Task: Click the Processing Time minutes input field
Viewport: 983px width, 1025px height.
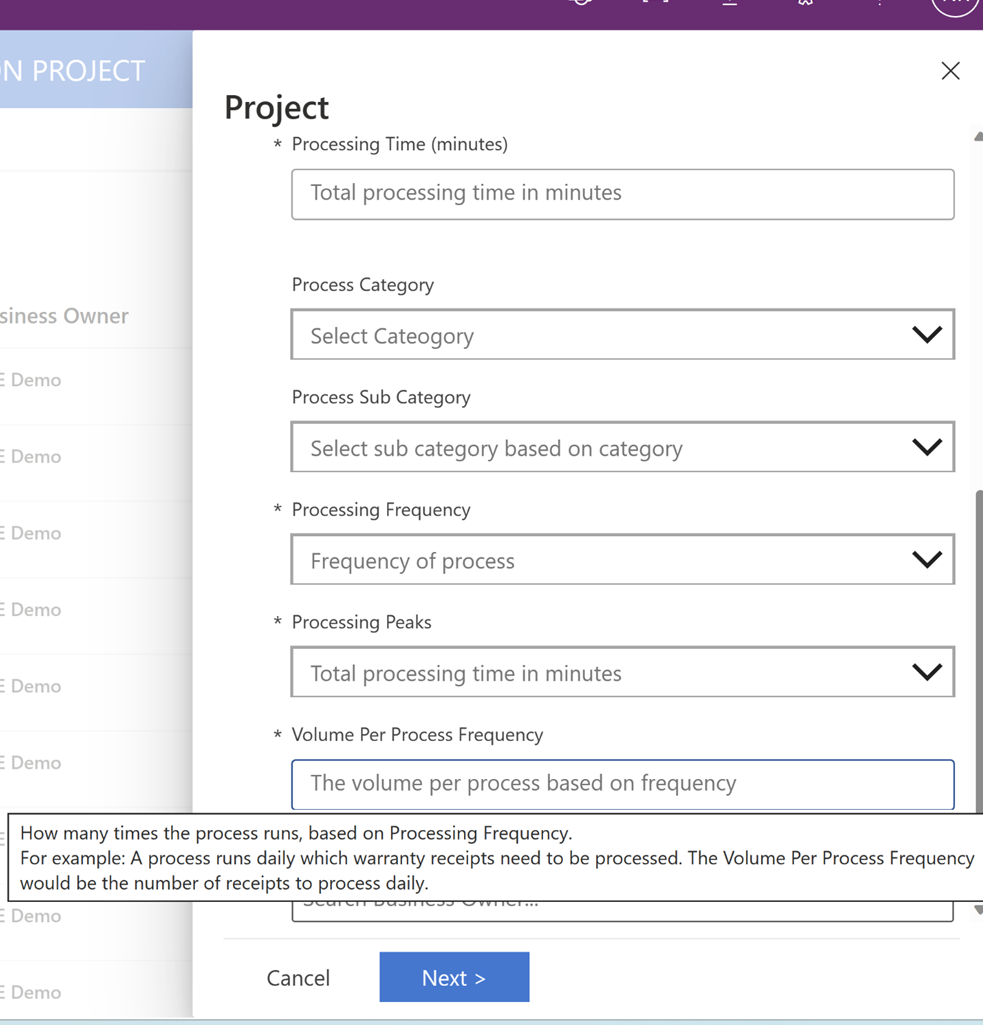Action: [x=622, y=194]
